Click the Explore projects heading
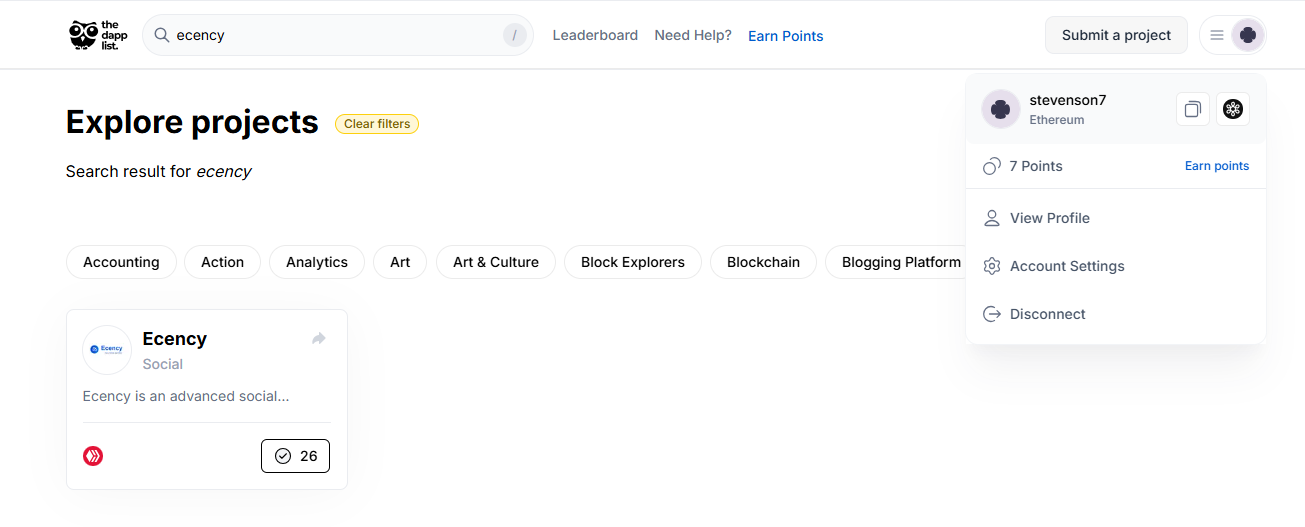This screenshot has height=527, width=1305. pyautogui.click(x=192, y=122)
